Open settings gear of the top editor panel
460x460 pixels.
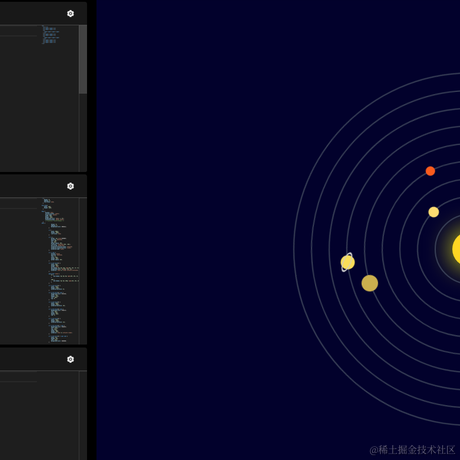[x=70, y=13]
